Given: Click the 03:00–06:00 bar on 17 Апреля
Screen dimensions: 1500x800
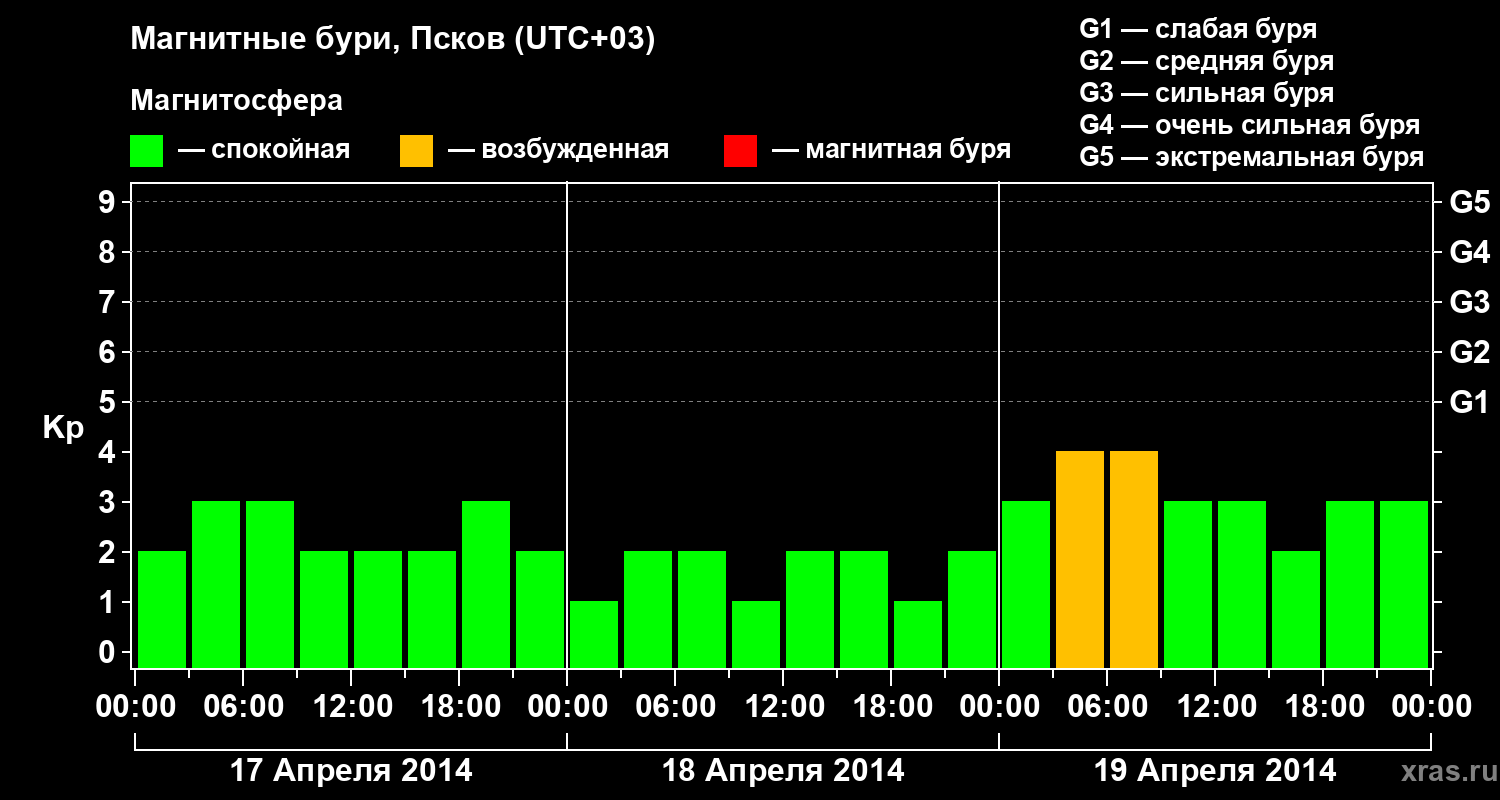Looking at the screenshot, I should click(x=216, y=584).
